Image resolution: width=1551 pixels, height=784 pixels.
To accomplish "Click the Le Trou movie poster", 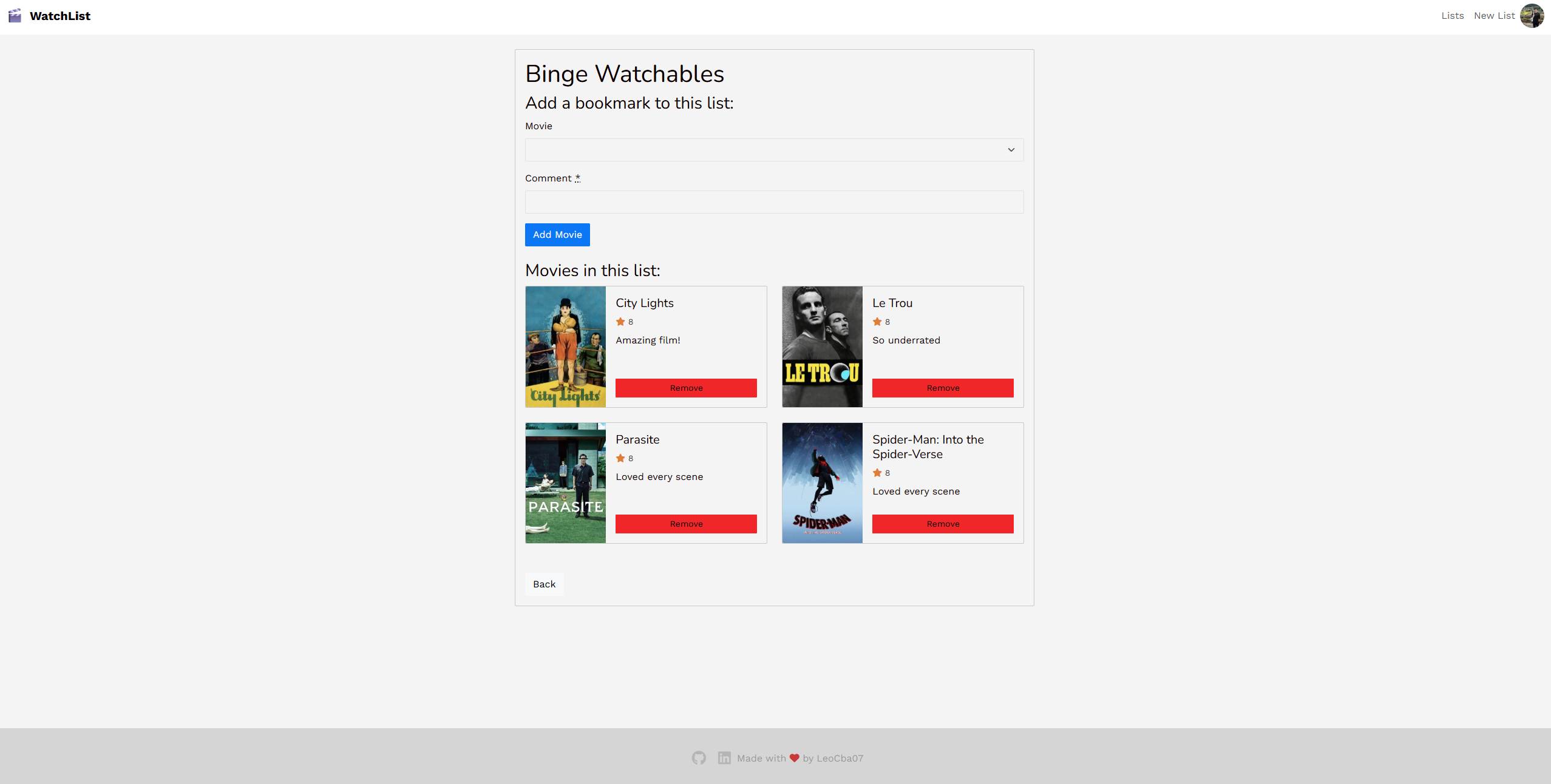I will click(x=822, y=346).
